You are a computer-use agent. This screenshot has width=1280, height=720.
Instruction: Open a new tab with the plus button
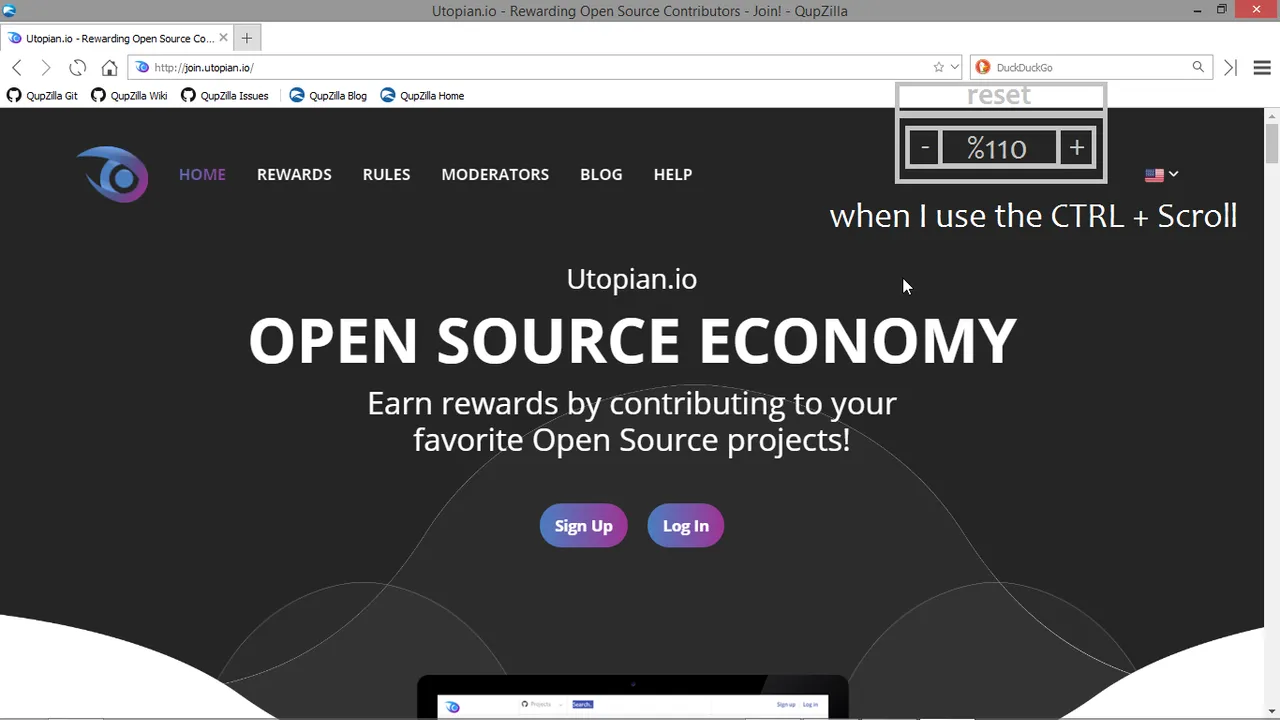(246, 38)
